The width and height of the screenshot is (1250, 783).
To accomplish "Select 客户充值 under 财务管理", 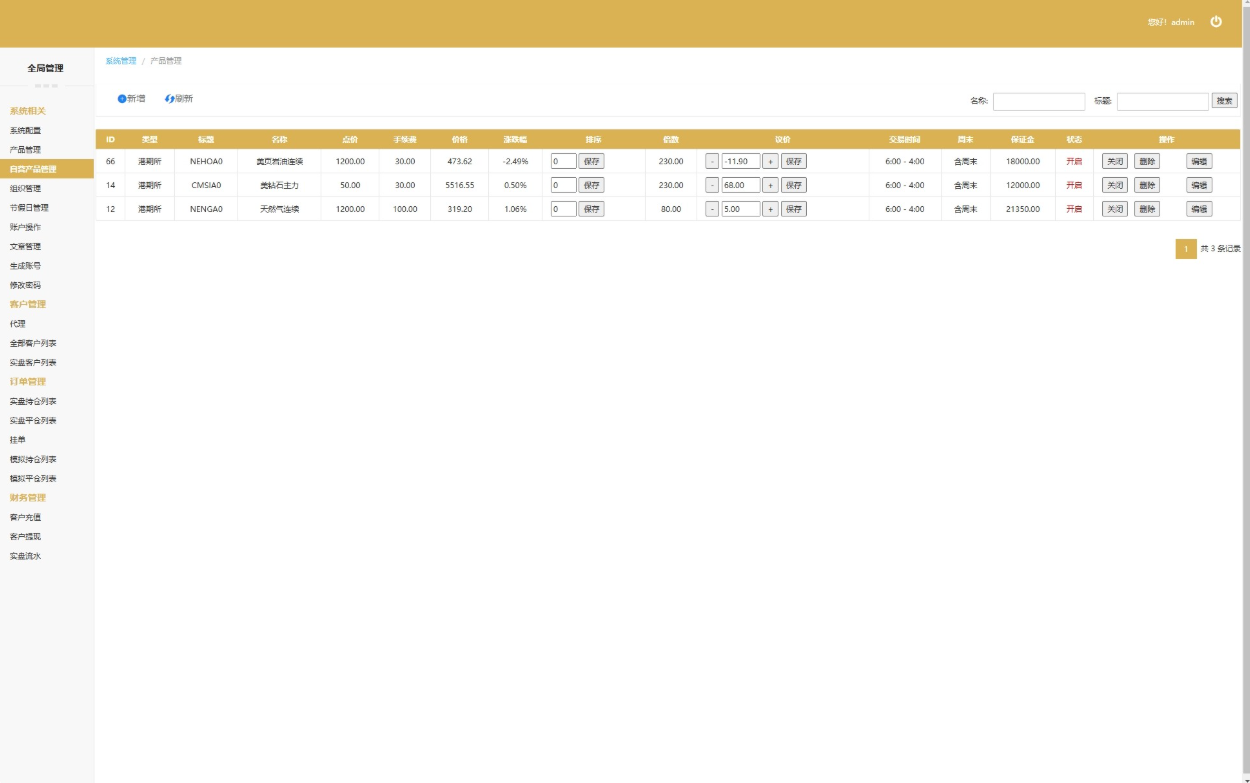I will (26, 517).
